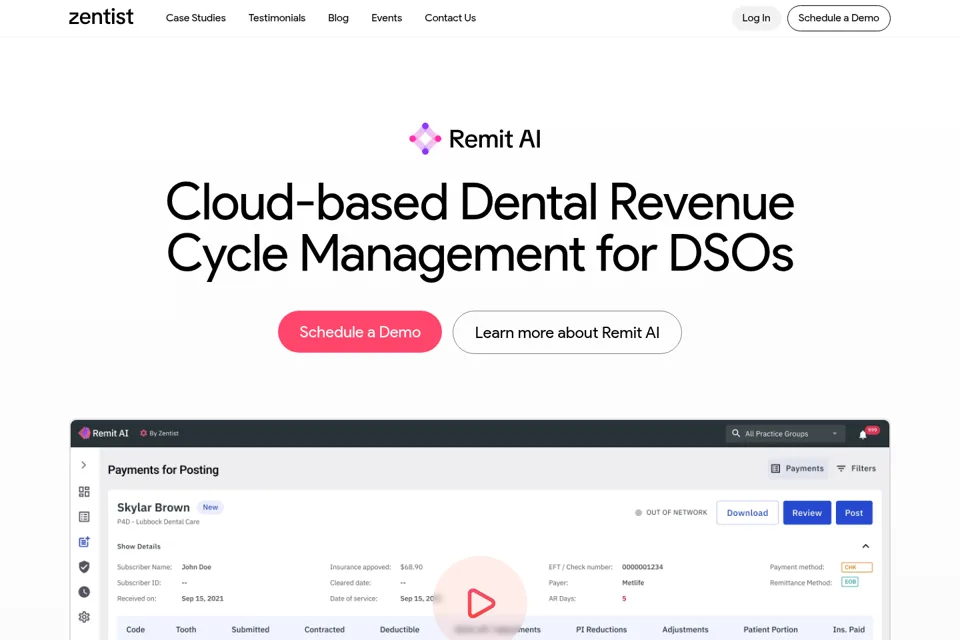Click the Remit AI diamond logo icon
Image resolution: width=960 pixels, height=640 pixels.
(x=425, y=139)
